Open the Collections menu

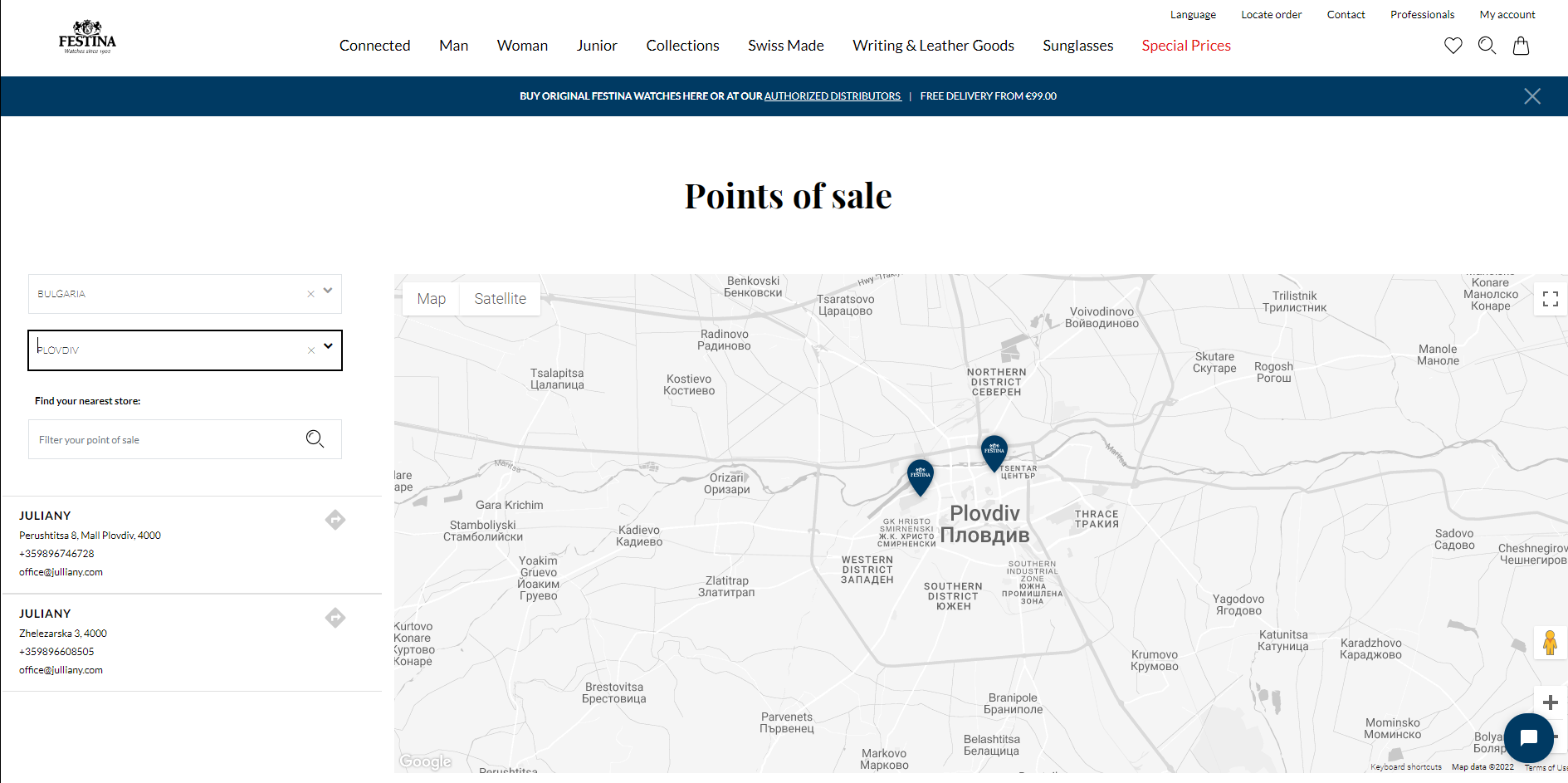coord(682,46)
